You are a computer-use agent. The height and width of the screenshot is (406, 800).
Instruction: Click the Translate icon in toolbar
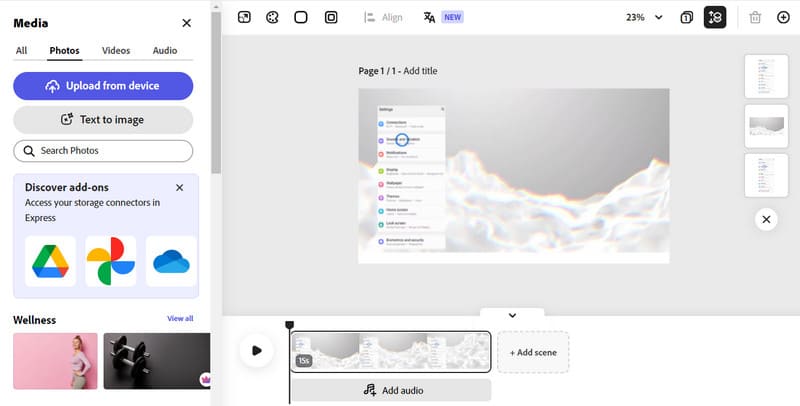point(429,17)
